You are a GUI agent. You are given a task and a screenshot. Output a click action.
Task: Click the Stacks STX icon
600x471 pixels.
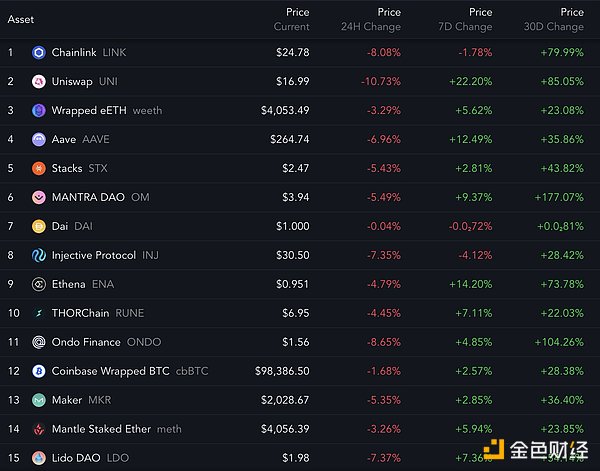pos(39,168)
